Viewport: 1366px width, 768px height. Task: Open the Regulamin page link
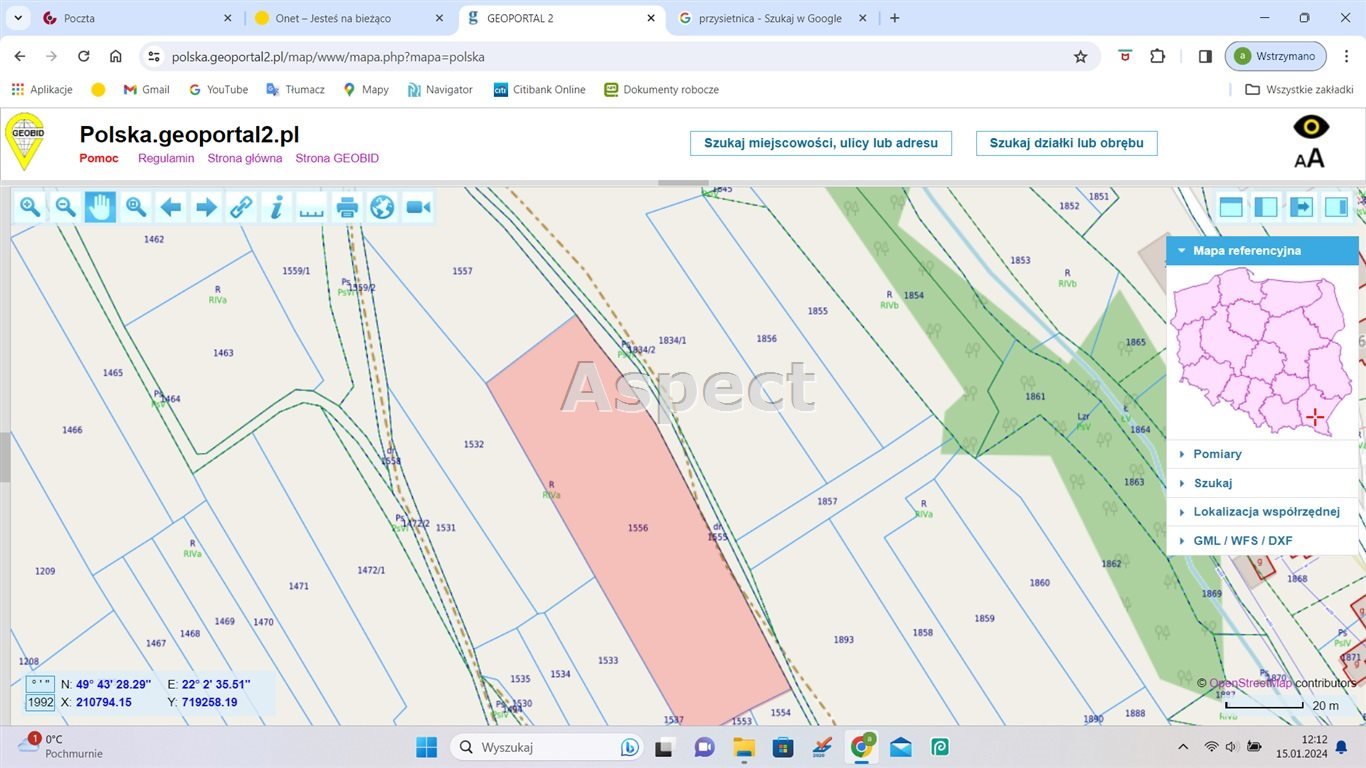pos(165,158)
